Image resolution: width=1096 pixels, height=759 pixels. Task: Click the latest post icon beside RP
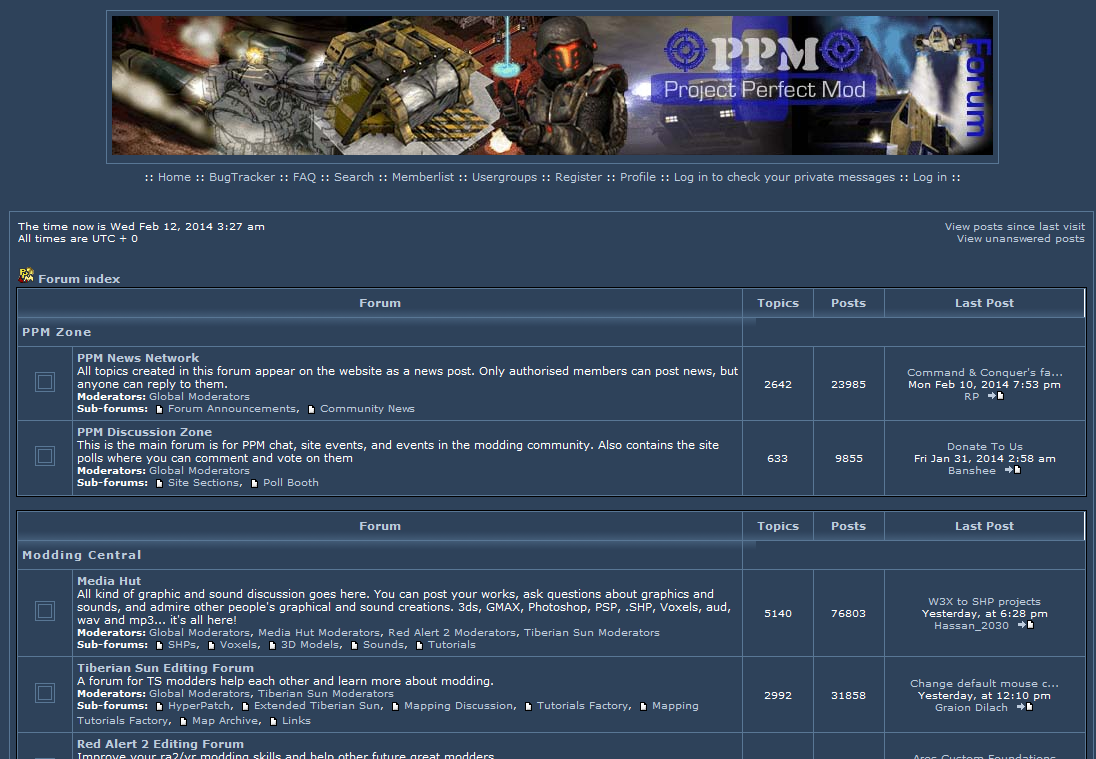(996, 396)
